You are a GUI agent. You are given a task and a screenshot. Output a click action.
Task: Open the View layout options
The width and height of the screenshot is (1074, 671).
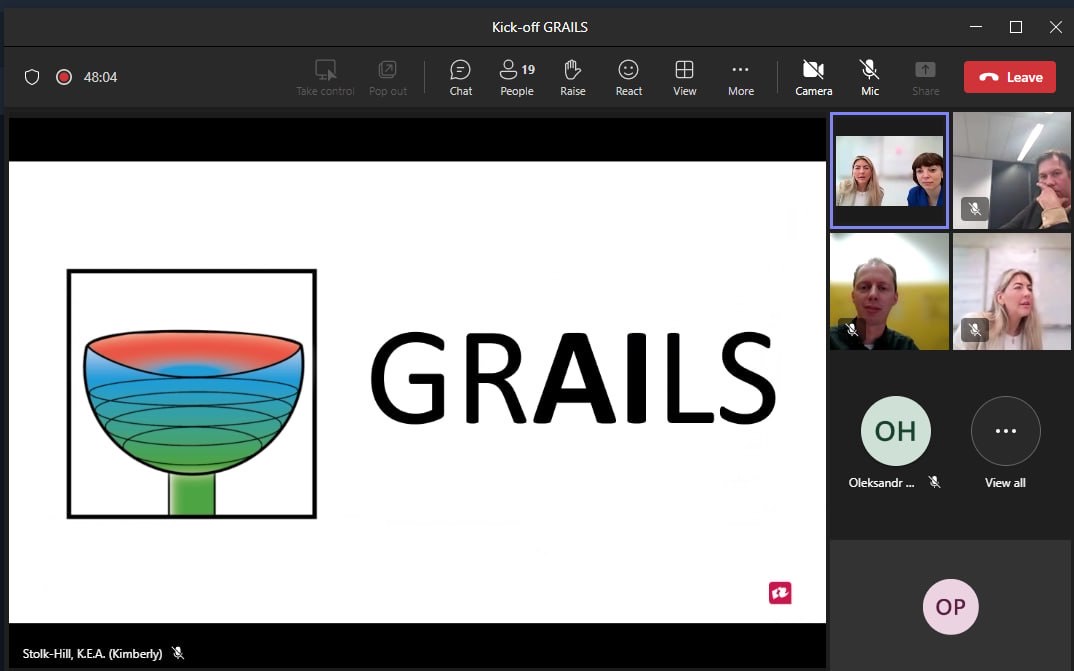(x=684, y=77)
